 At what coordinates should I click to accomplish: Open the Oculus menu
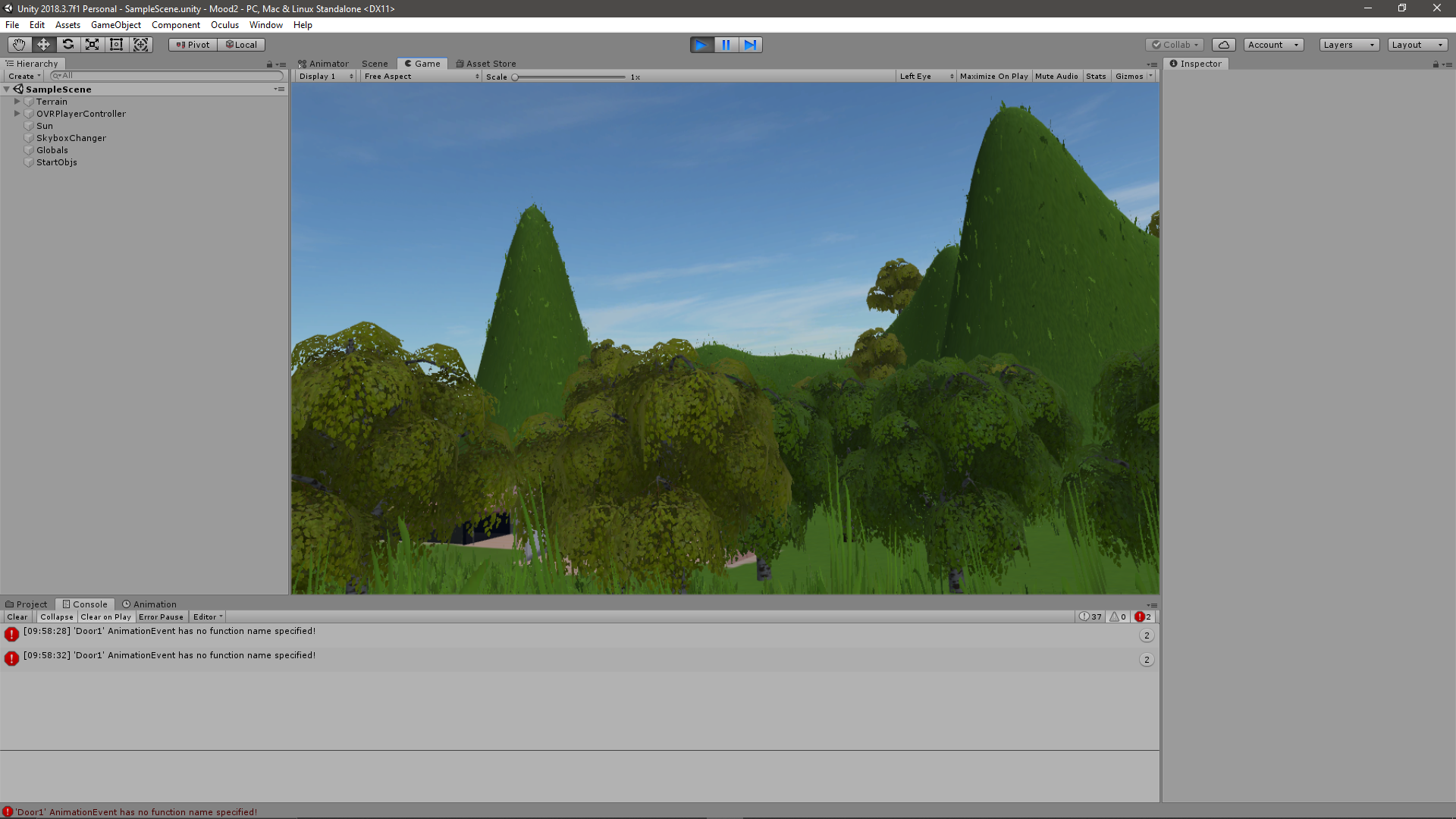pyautogui.click(x=224, y=25)
